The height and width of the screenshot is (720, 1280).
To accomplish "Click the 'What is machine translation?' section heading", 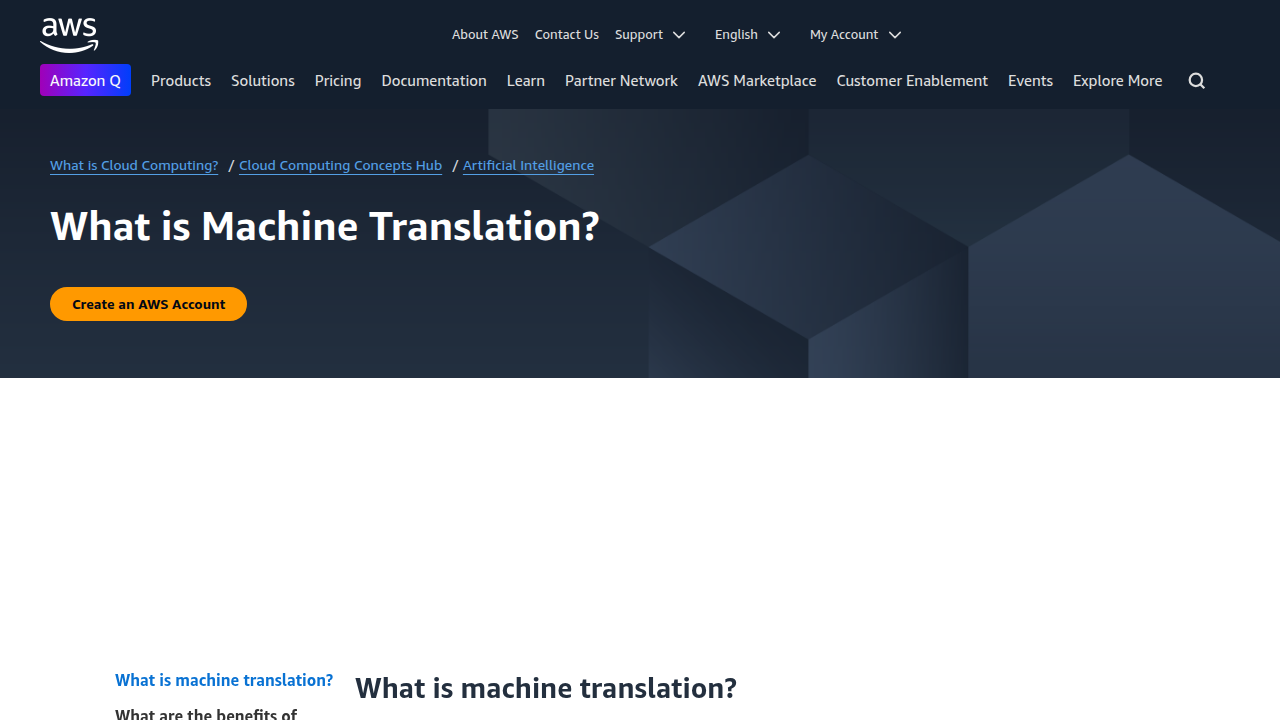I will pos(546,688).
